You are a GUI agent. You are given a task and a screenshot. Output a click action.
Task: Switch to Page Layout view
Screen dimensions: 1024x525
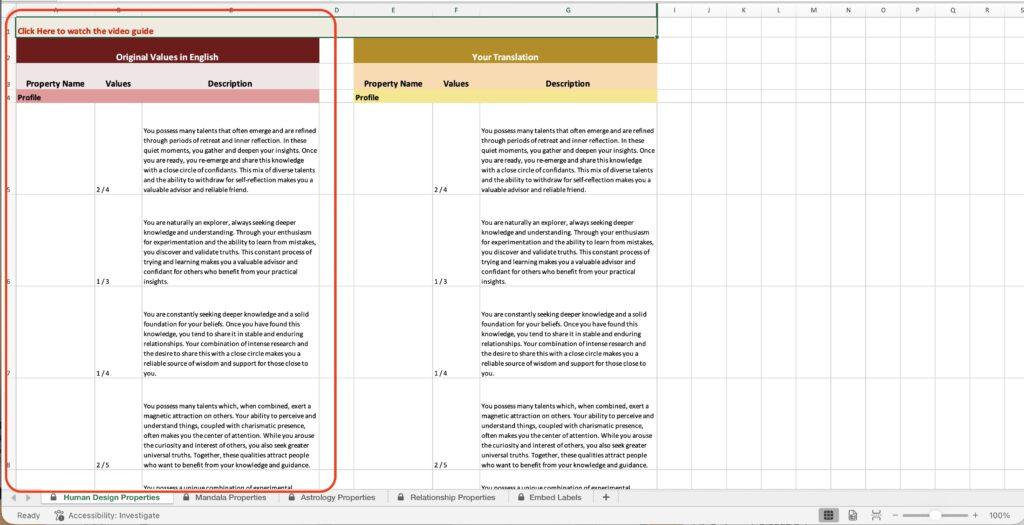pos(852,515)
